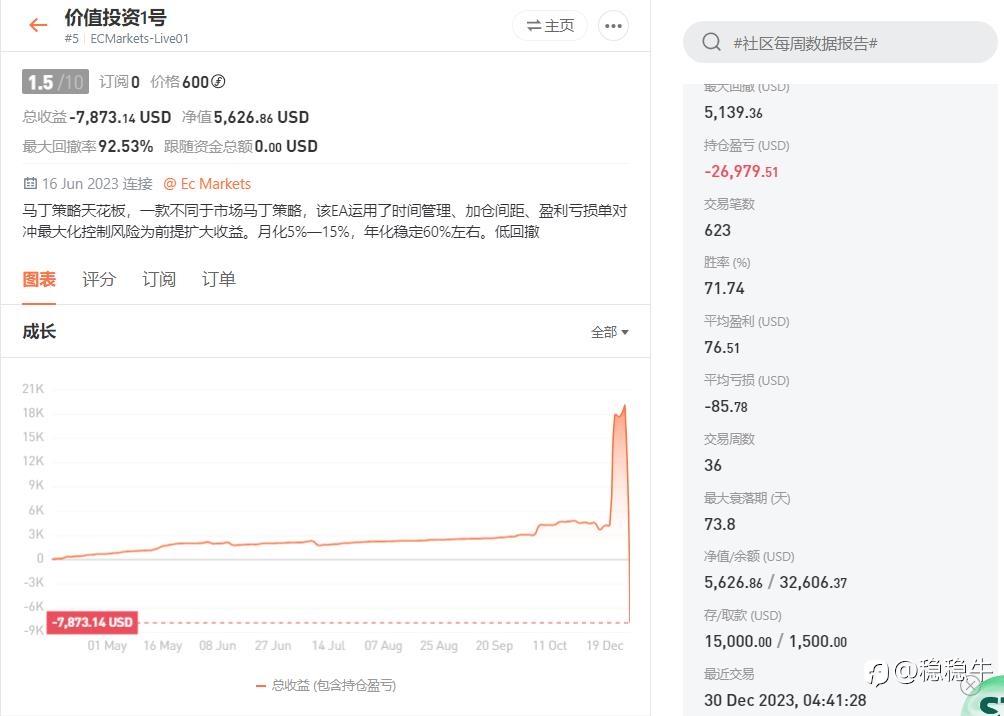The image size is (1004, 716).
Task: Open the @ Ec Markets broker link
Action: coord(207,184)
